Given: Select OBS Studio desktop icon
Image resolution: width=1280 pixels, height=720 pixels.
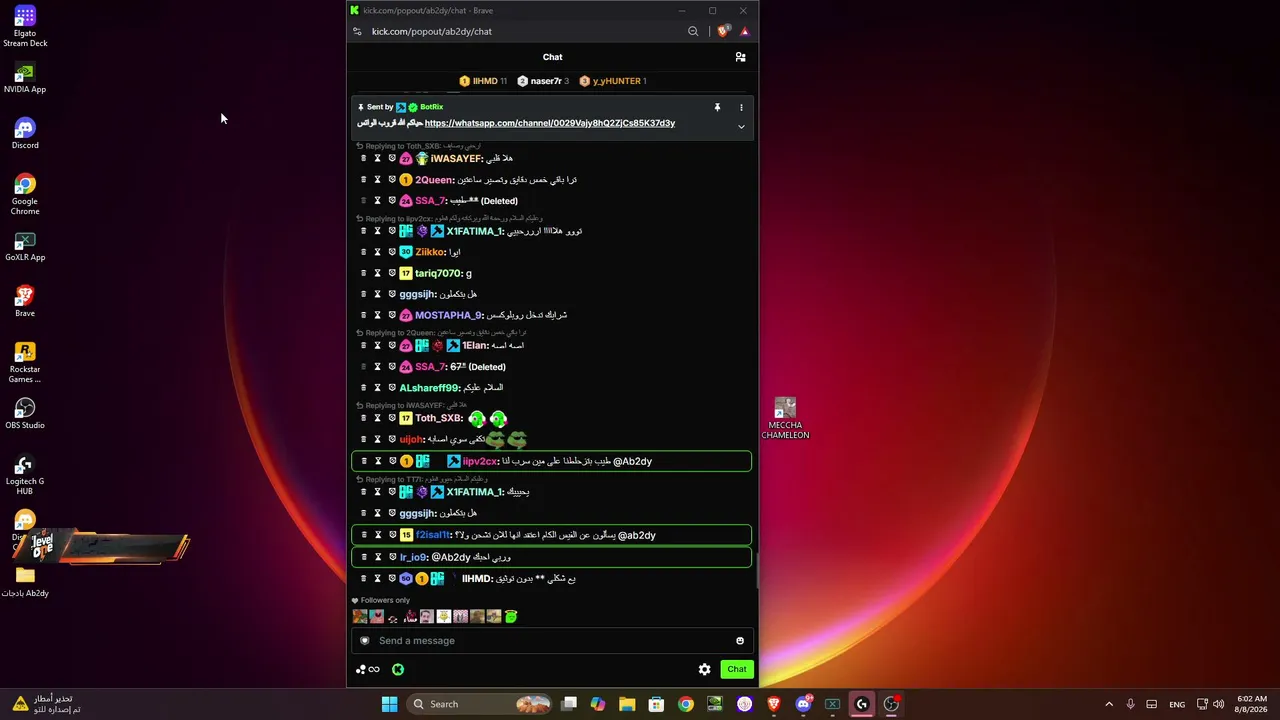Looking at the screenshot, I should click(25, 414).
